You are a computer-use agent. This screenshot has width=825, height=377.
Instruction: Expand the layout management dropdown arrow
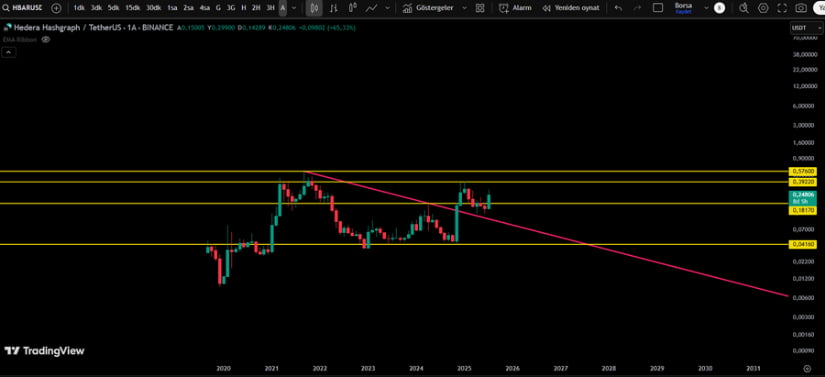click(706, 8)
